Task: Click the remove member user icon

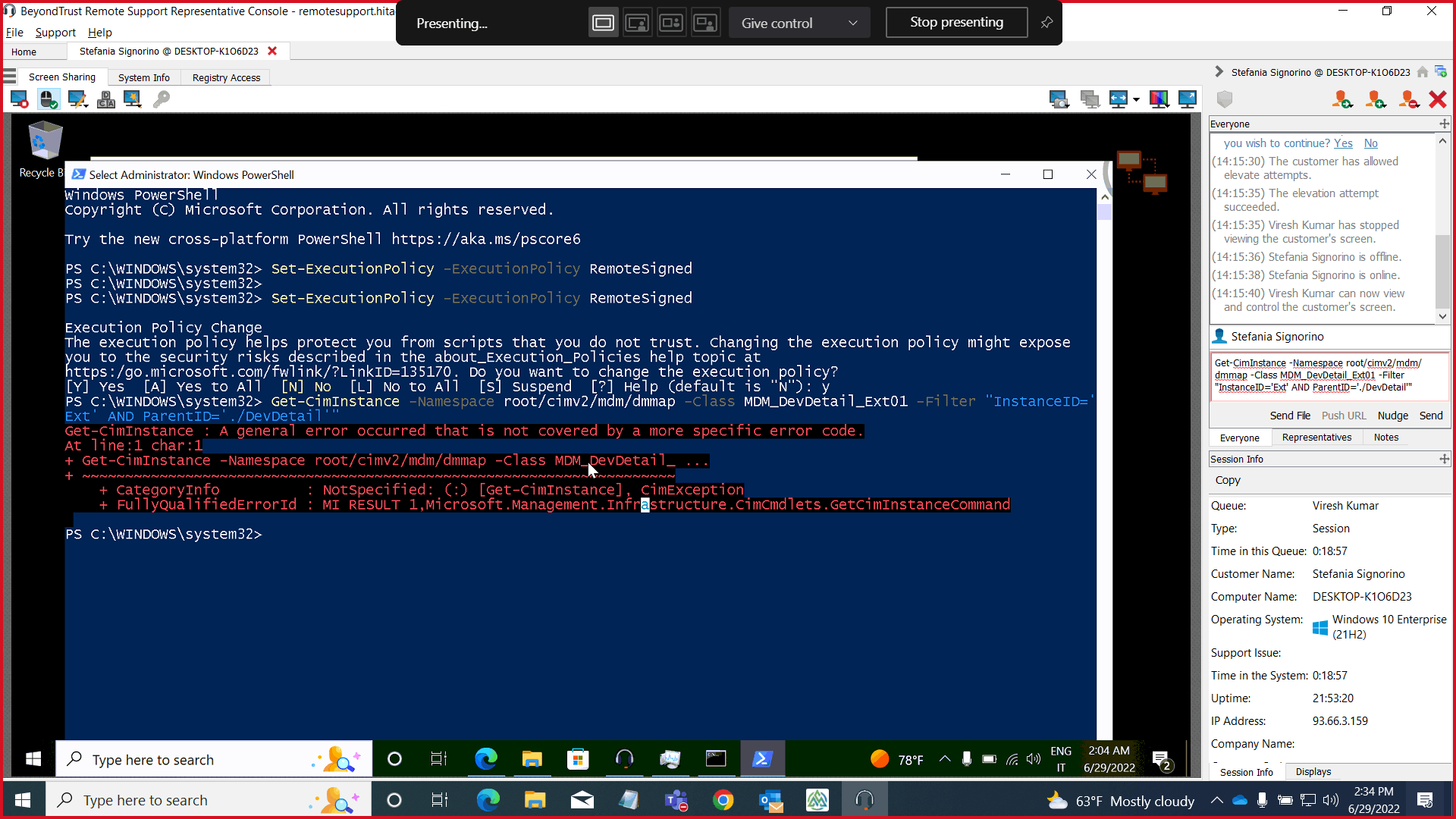Action: point(1408,99)
